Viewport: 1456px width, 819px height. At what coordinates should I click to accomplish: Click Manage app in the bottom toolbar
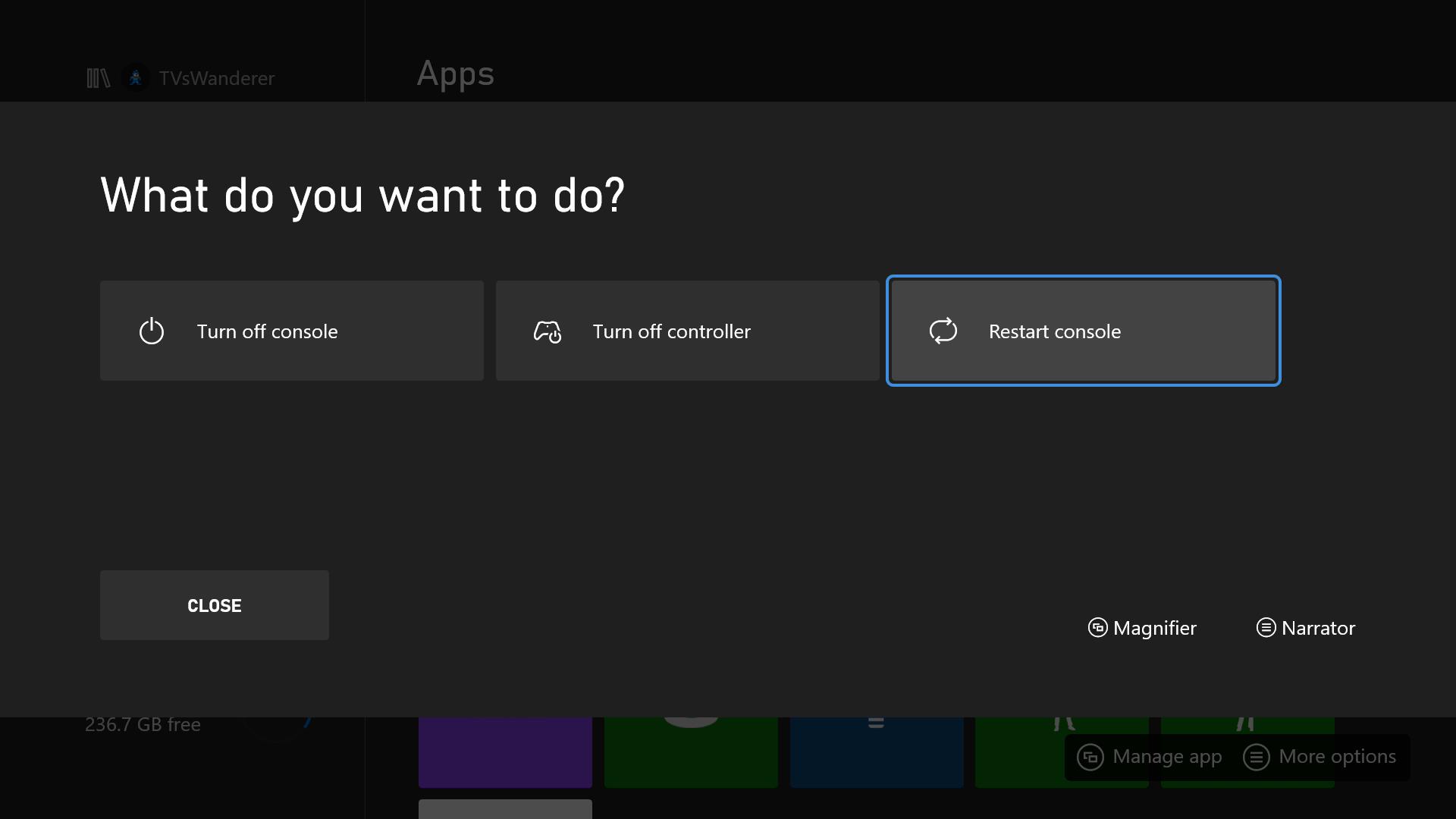click(1149, 756)
